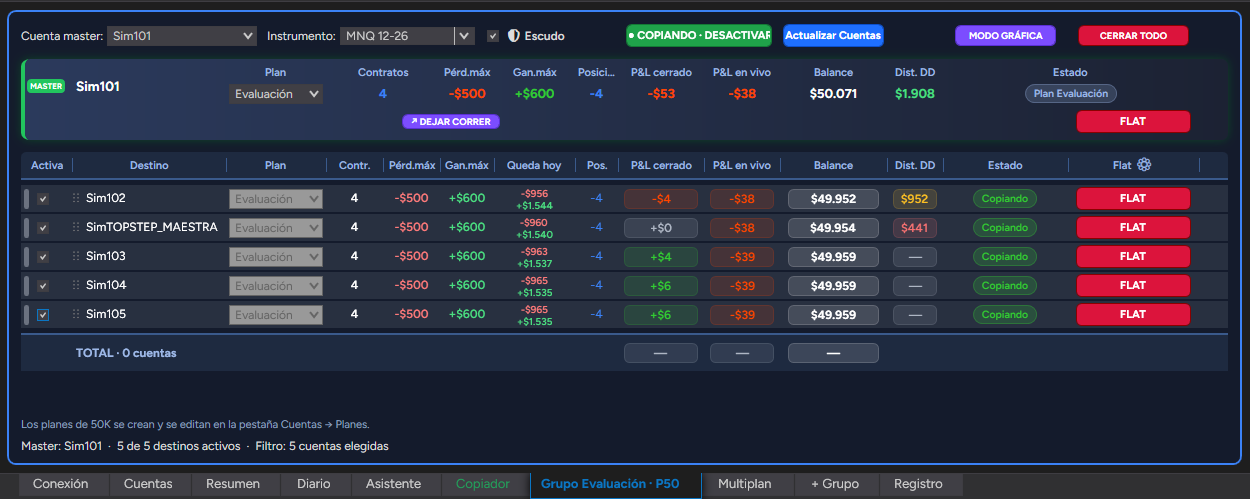Switch to the Multiplan tab
1250x499 pixels.
(x=744, y=484)
